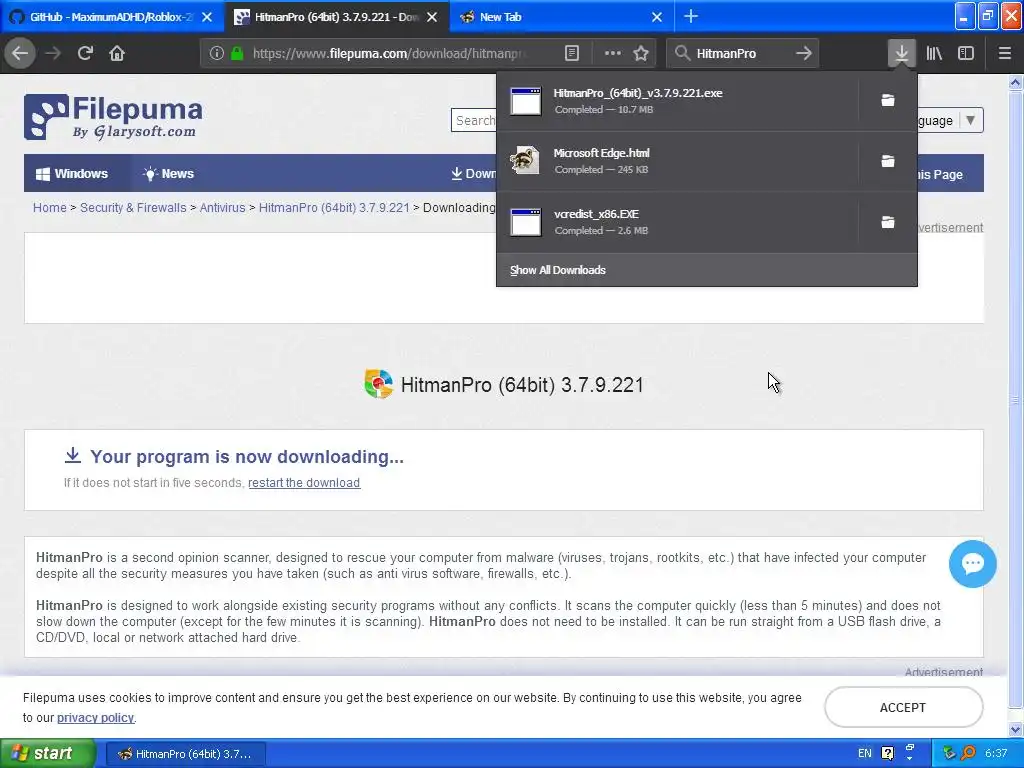The width and height of the screenshot is (1024, 768).
Task: Go to Home breadcrumb
Action: (x=50, y=208)
